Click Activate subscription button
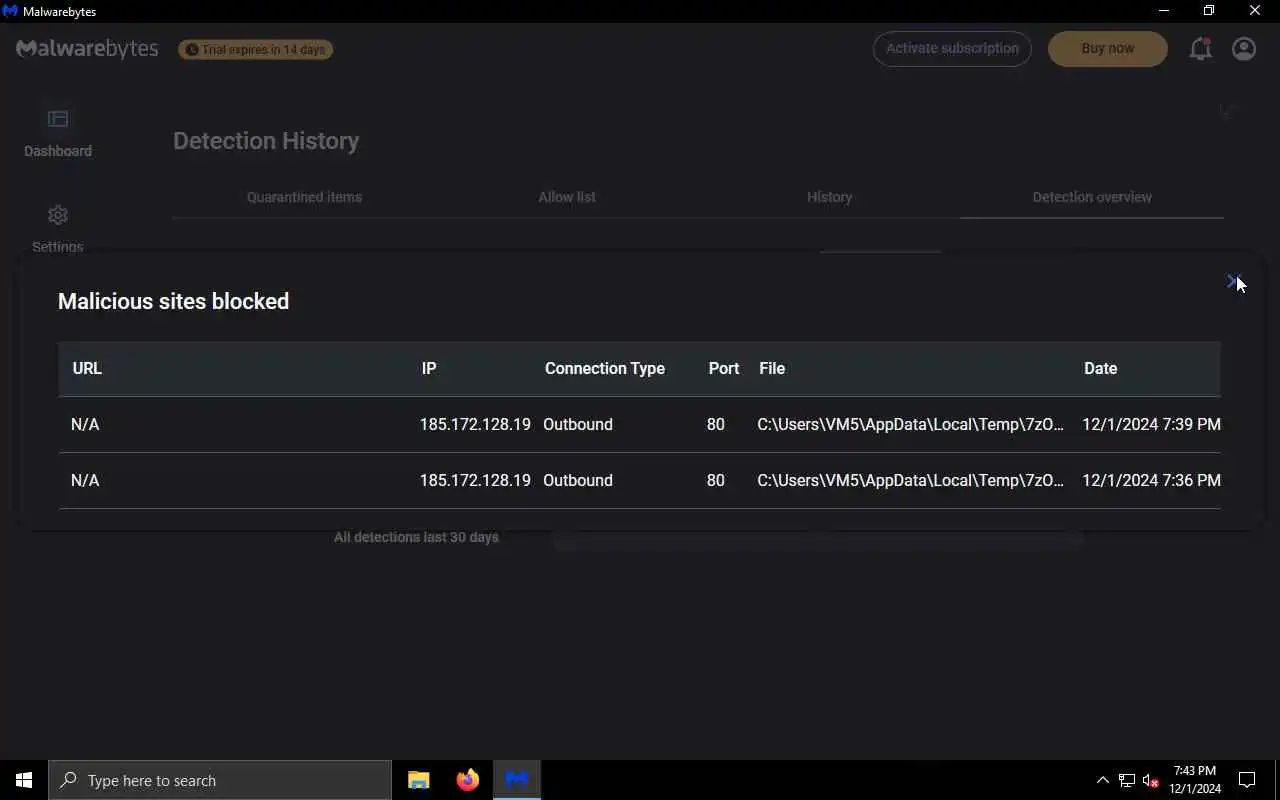This screenshot has width=1280, height=800. [952, 48]
